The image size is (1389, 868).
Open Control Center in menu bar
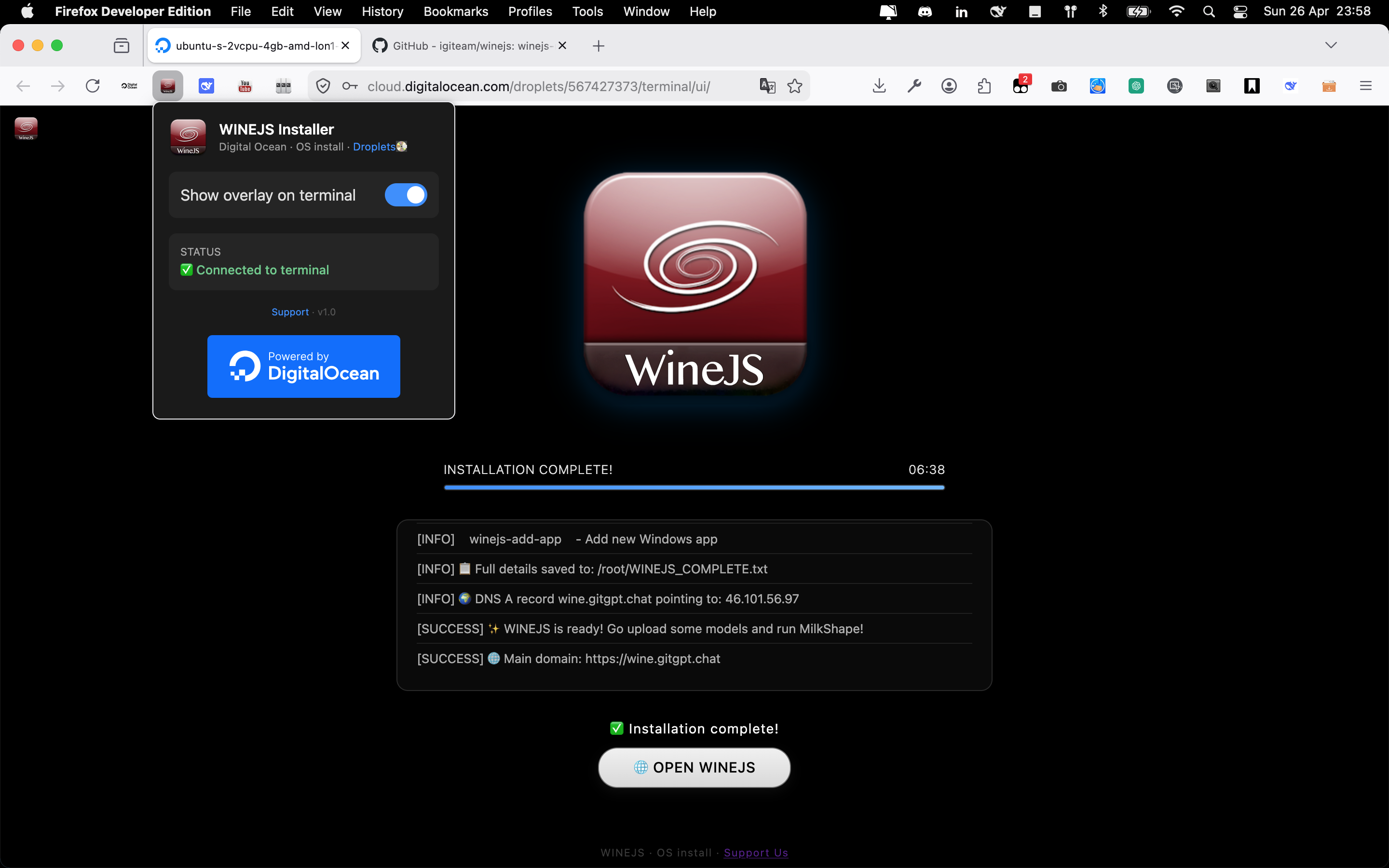point(1240,12)
